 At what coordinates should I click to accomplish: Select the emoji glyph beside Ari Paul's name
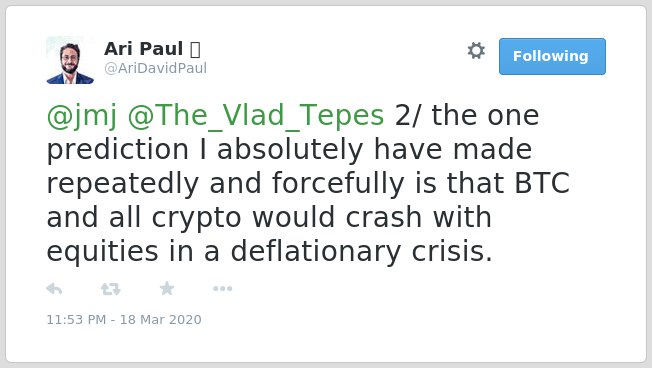195,49
